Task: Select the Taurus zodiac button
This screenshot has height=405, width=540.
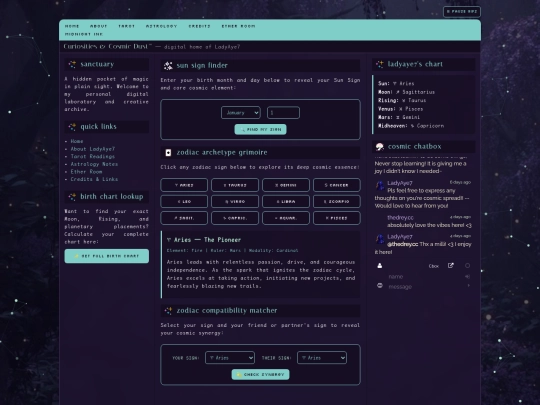Action: 235,185
